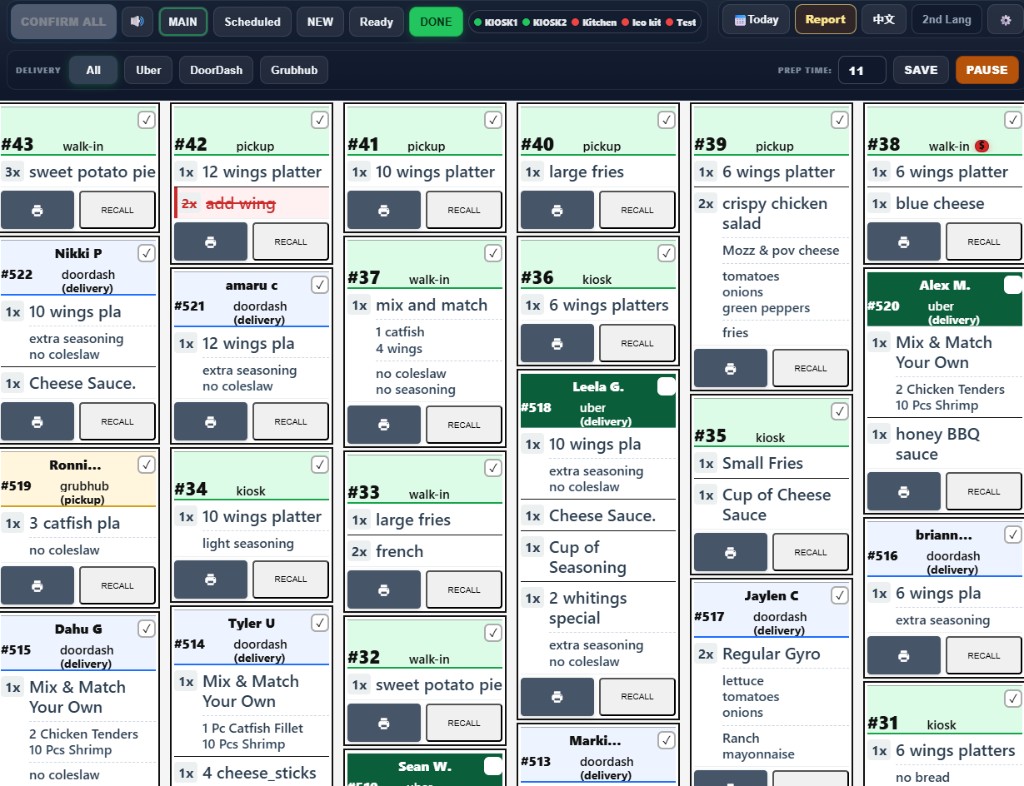Click Kitchen printer status indicator
This screenshot has width=1024, height=786.
pos(594,22)
